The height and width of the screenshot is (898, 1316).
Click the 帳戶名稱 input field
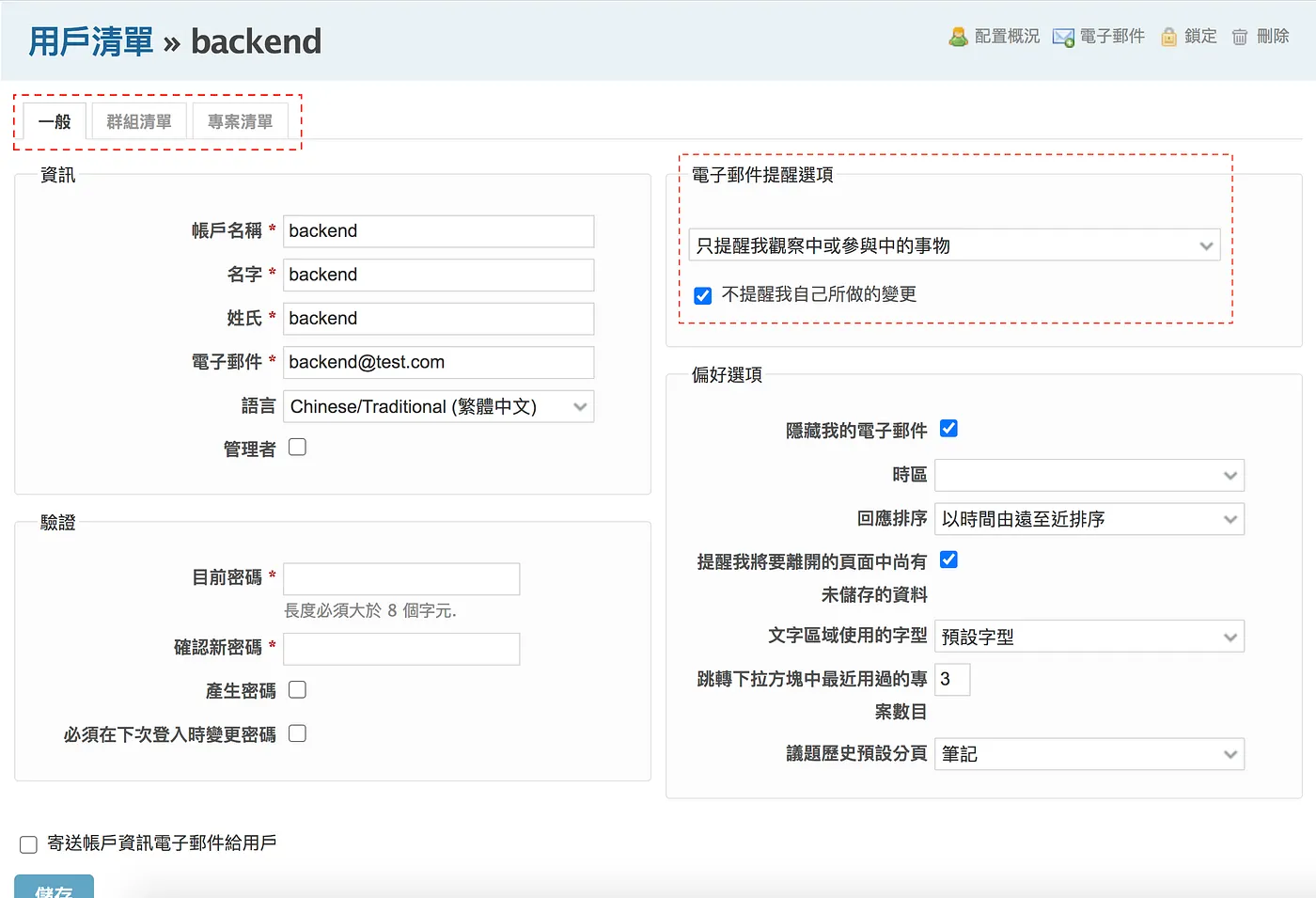coord(439,231)
